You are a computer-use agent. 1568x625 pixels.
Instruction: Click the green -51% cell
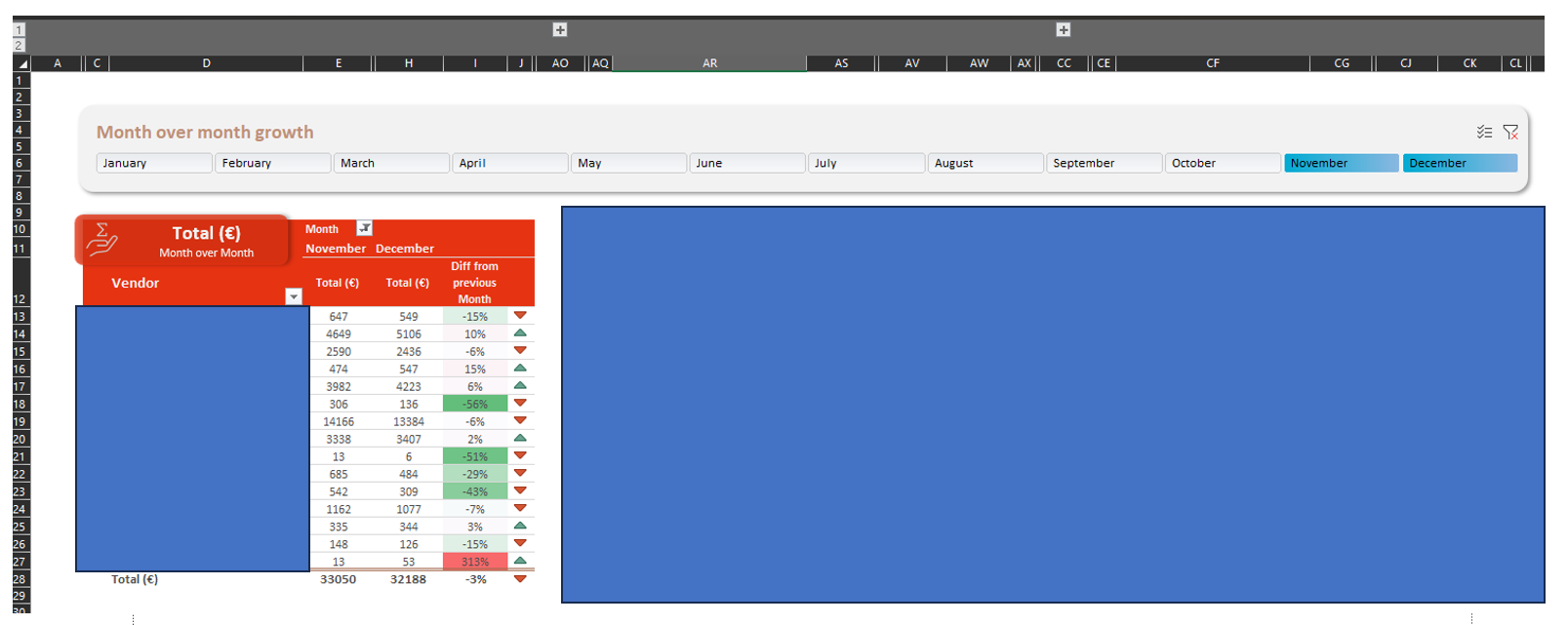tap(475, 456)
